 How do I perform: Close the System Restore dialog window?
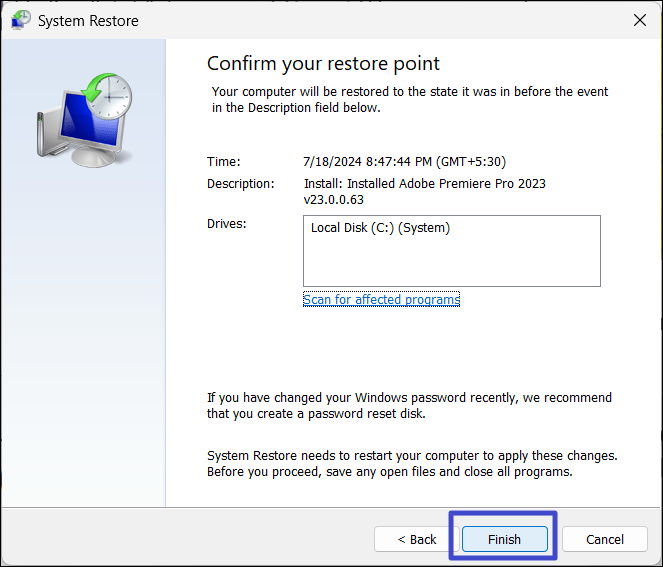640,20
